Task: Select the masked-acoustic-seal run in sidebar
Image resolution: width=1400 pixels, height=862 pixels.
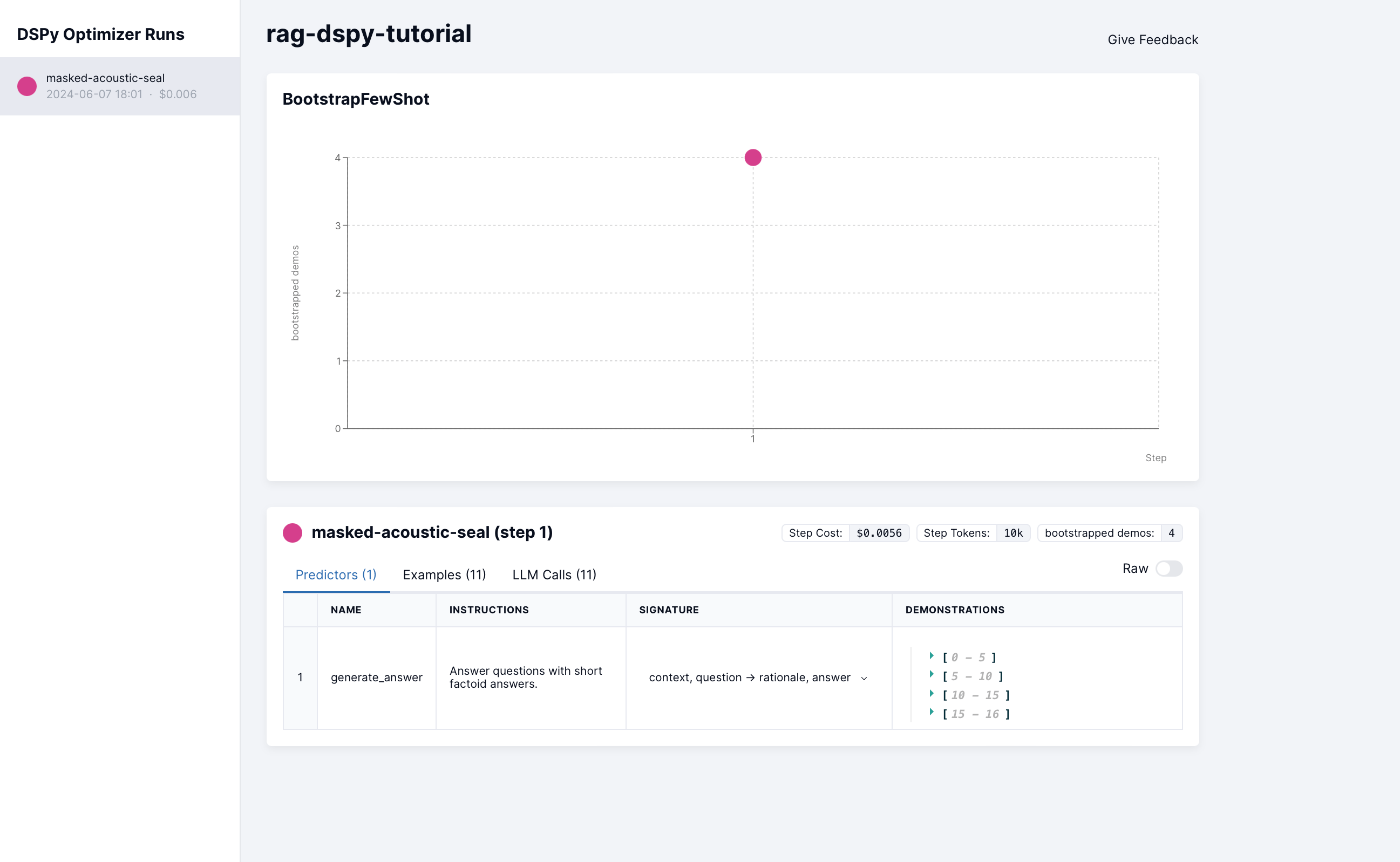Action: pos(120,86)
